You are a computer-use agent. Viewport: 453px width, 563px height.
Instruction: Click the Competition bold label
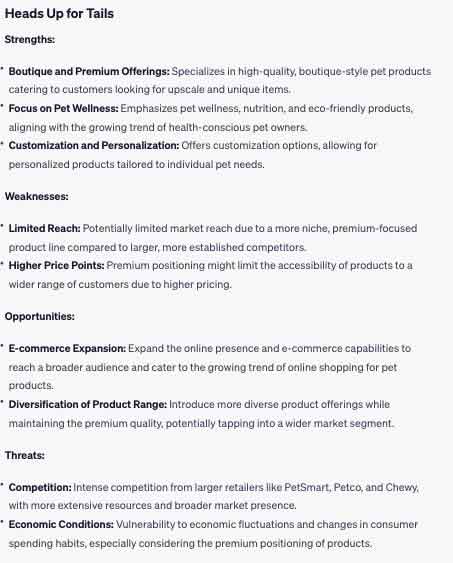pos(40,488)
